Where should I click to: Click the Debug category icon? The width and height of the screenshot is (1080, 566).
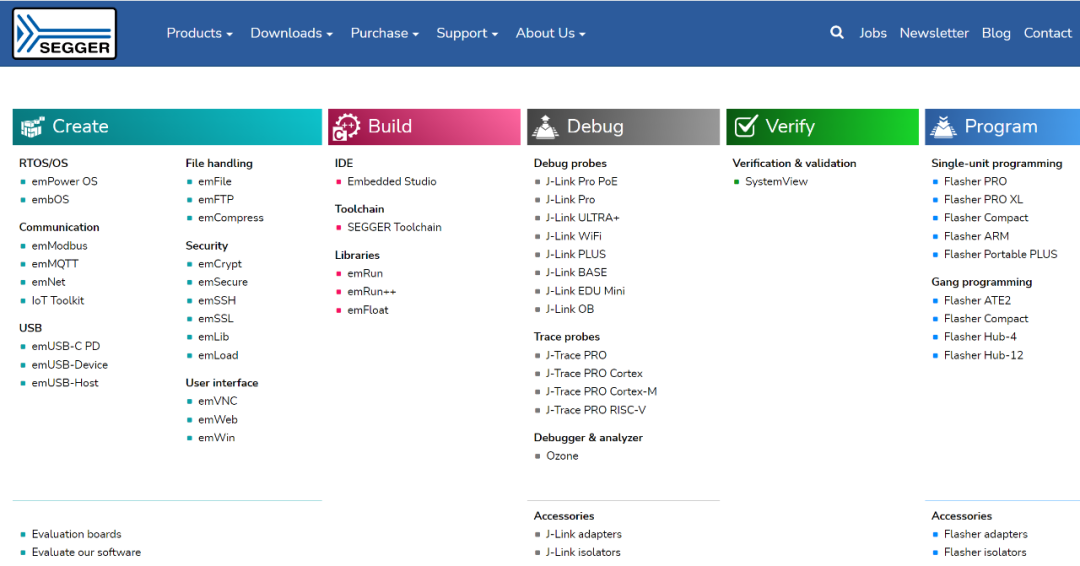pyautogui.click(x=546, y=127)
